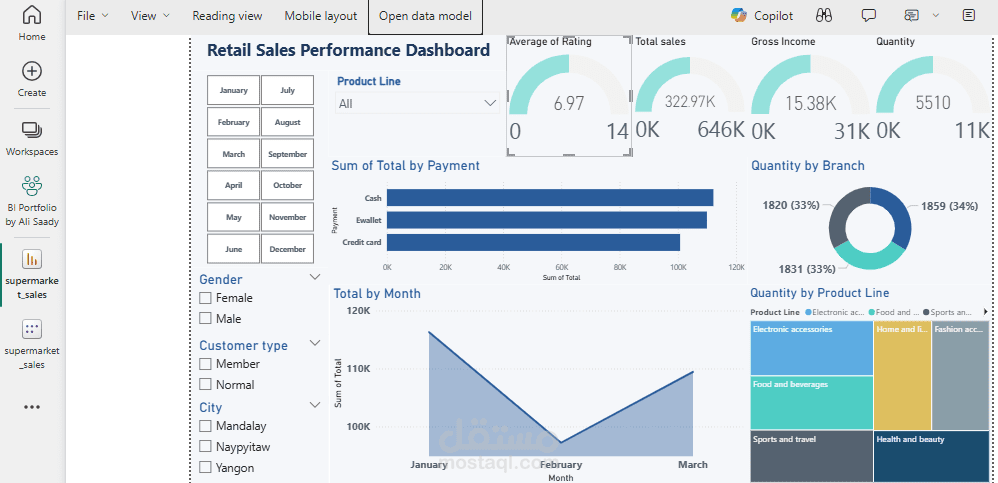Image resolution: width=998 pixels, height=483 pixels.
Task: Click the Home and lifestyle yellow treemap tile
Action: 903,375
